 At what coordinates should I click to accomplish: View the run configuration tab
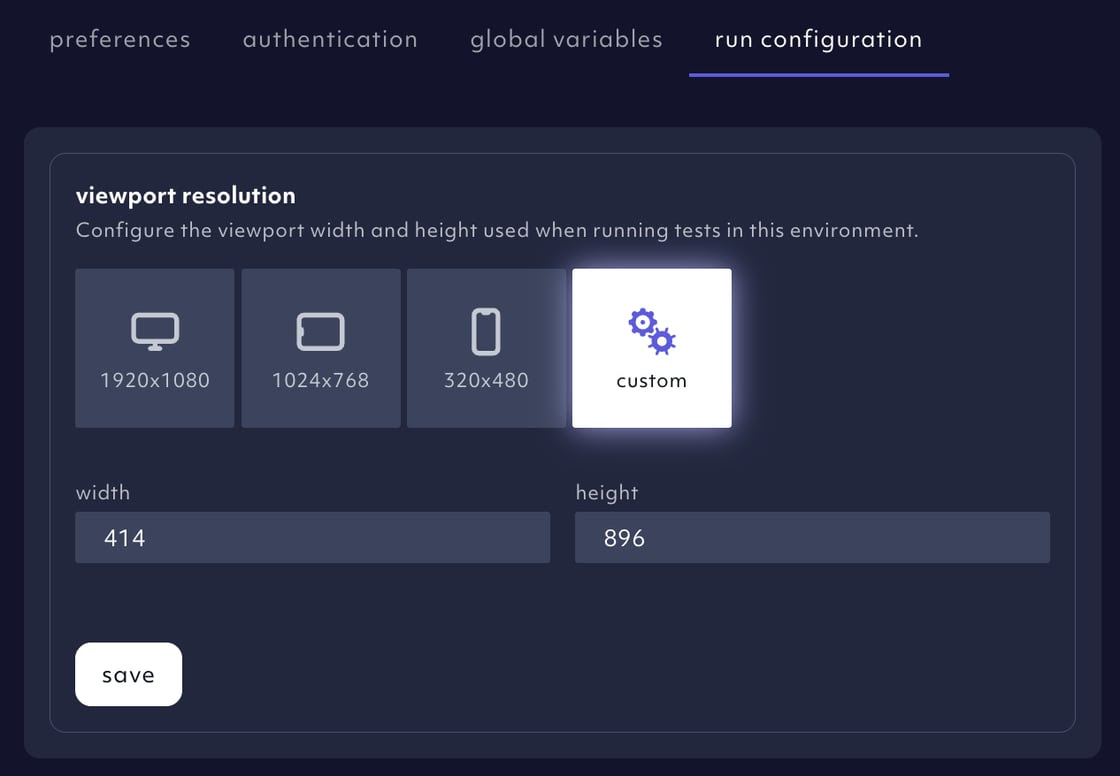point(817,39)
